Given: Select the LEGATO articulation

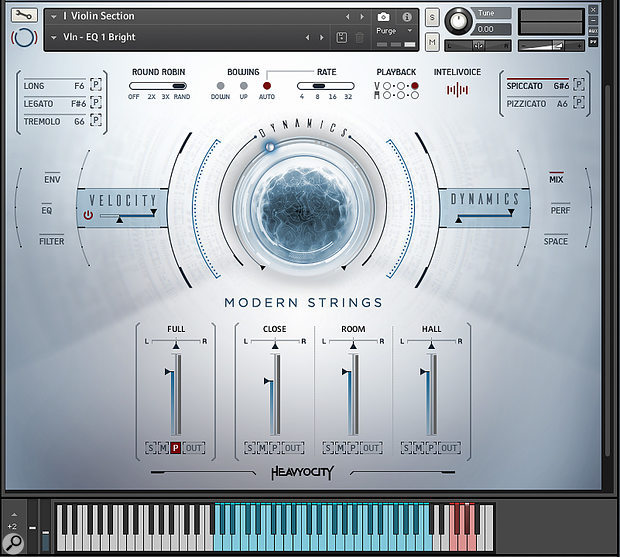Looking at the screenshot, I should (54, 104).
